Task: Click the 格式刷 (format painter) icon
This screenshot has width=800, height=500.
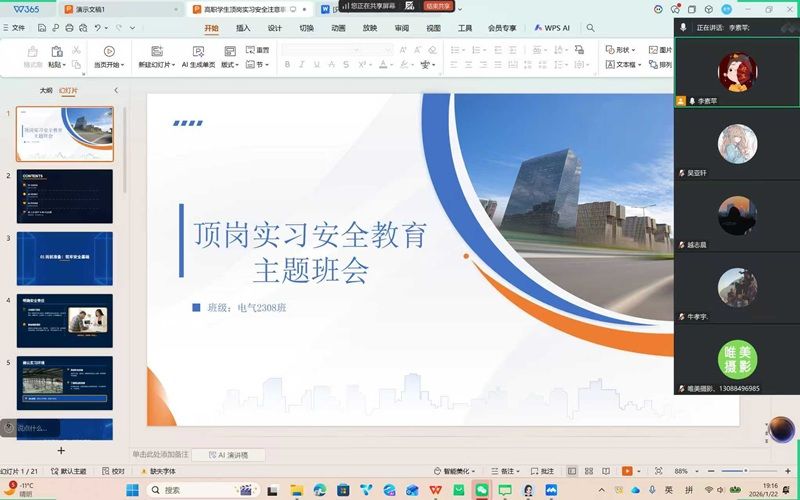Action: tap(32, 51)
